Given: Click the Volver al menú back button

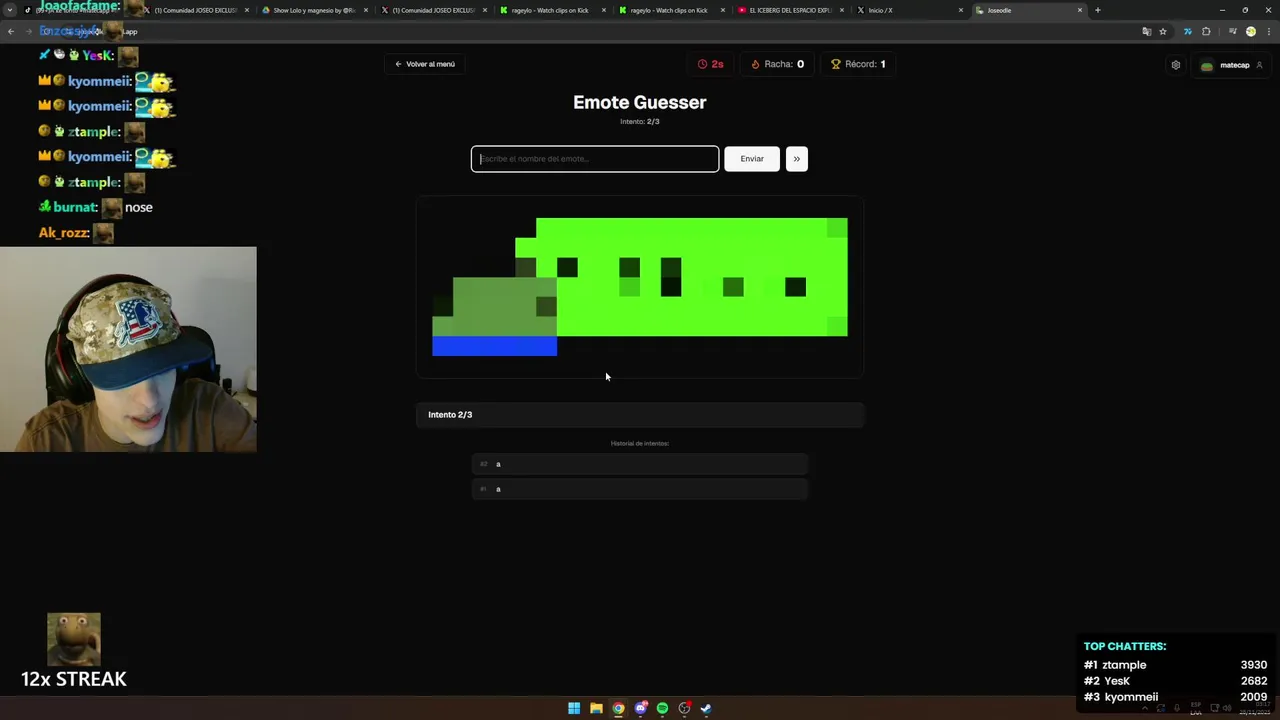Looking at the screenshot, I should 425,64.
